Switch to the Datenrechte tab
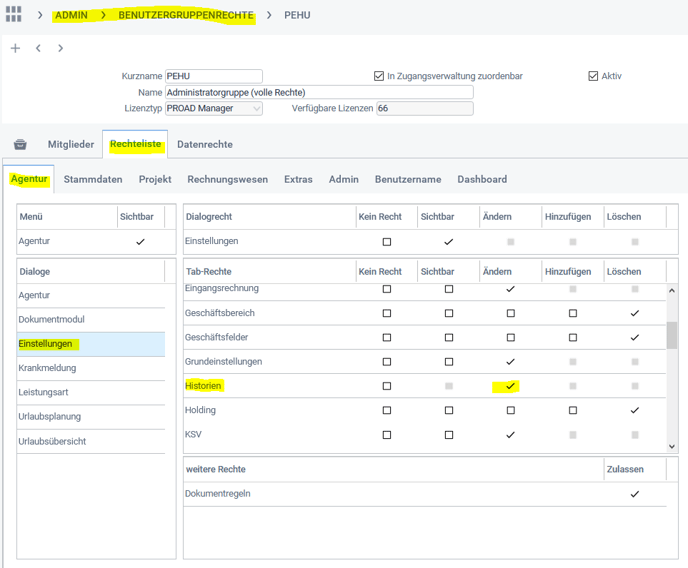 (x=205, y=145)
